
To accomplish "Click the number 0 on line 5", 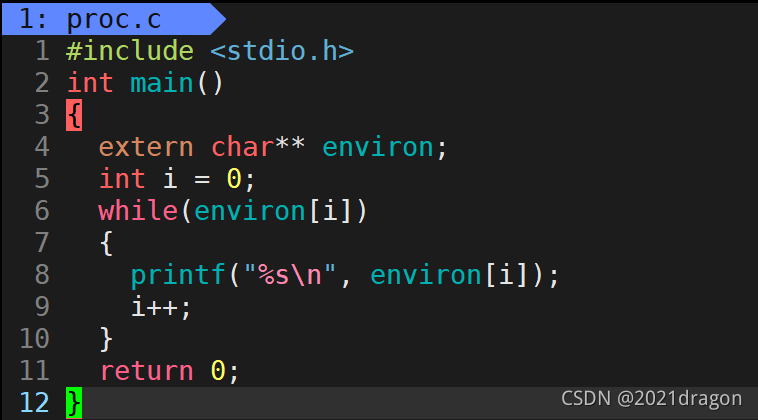I will pyautogui.click(x=234, y=179).
